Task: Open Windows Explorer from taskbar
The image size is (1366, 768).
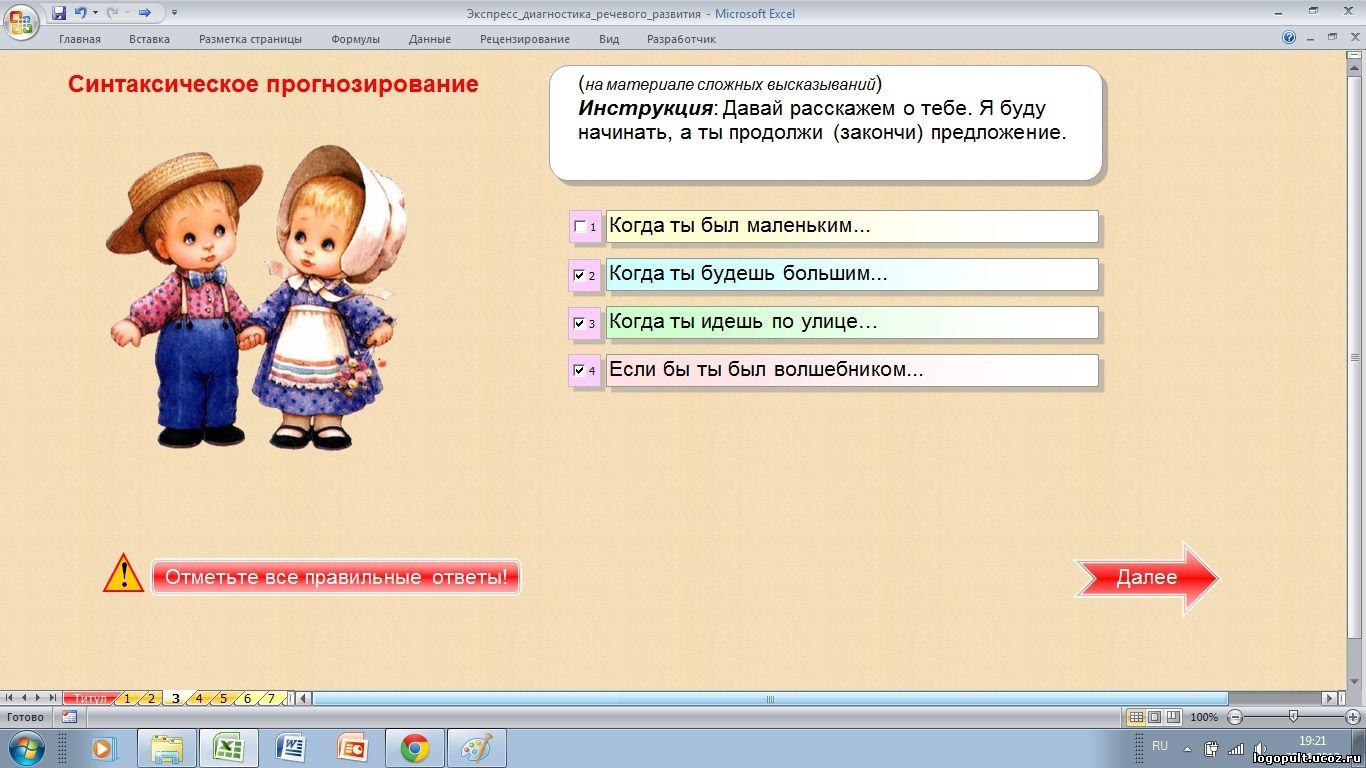Action: coord(166,748)
